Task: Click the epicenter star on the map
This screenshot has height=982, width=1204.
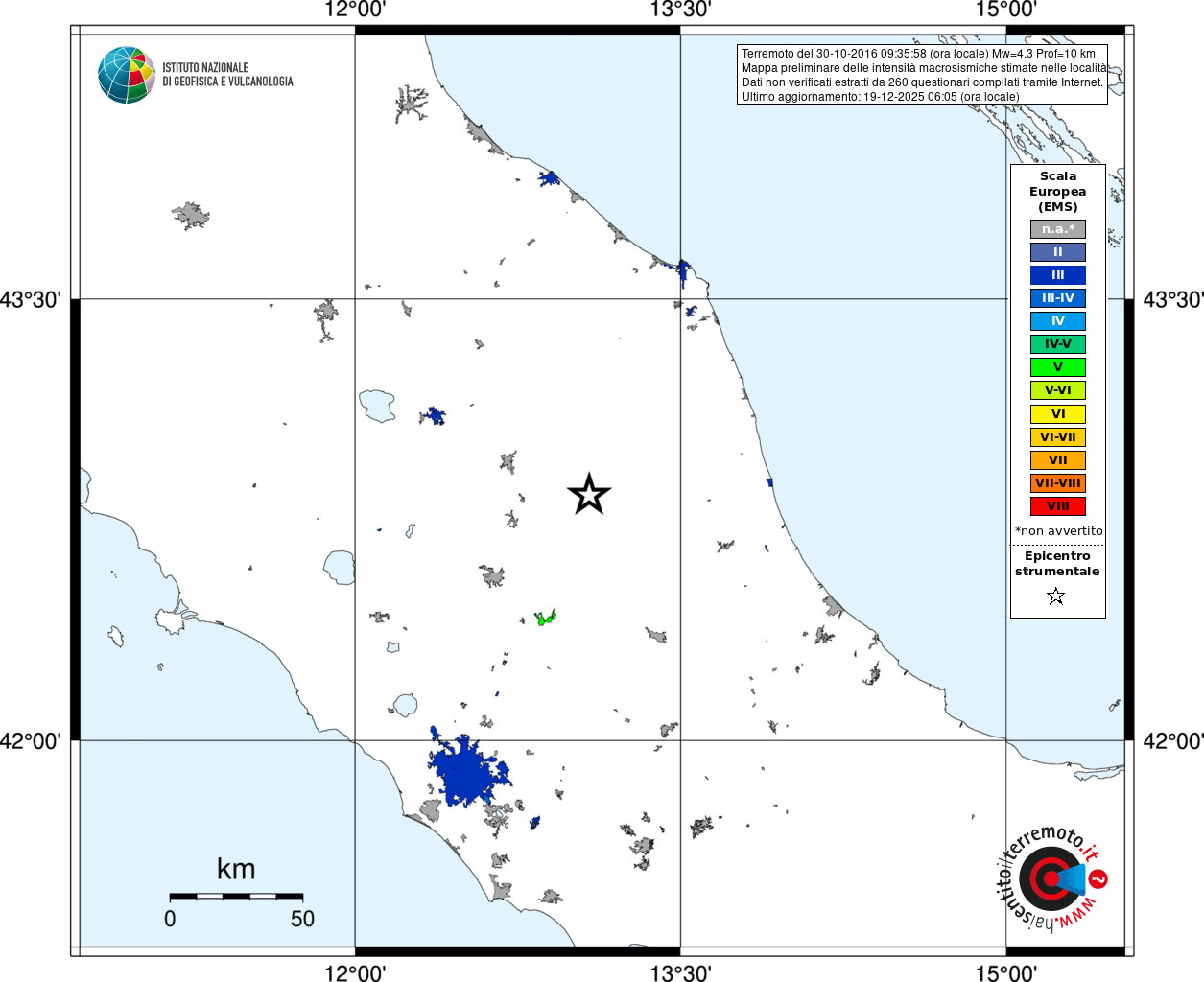Action: (589, 494)
